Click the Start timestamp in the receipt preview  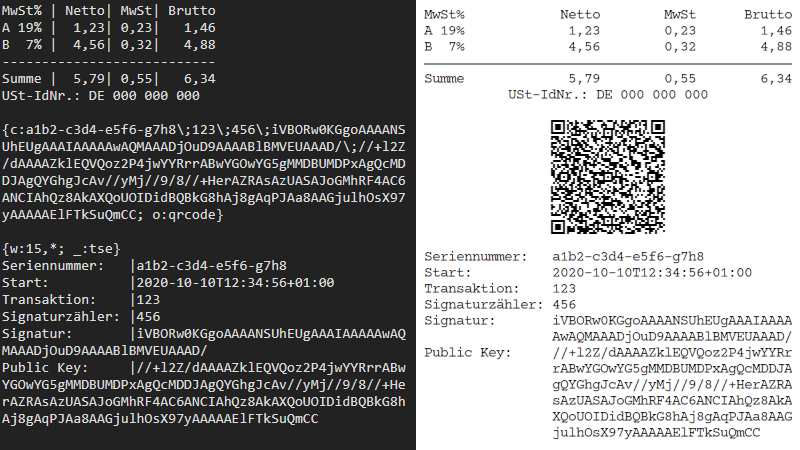[x=652, y=272]
